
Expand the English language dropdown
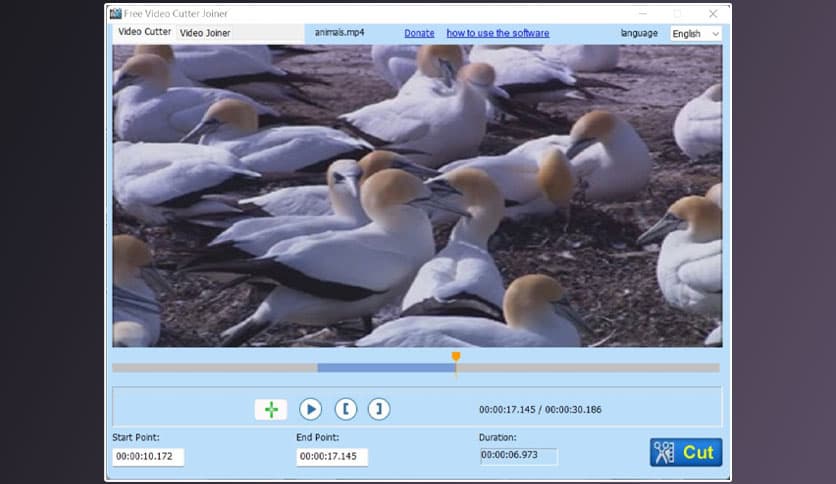pyautogui.click(x=695, y=33)
